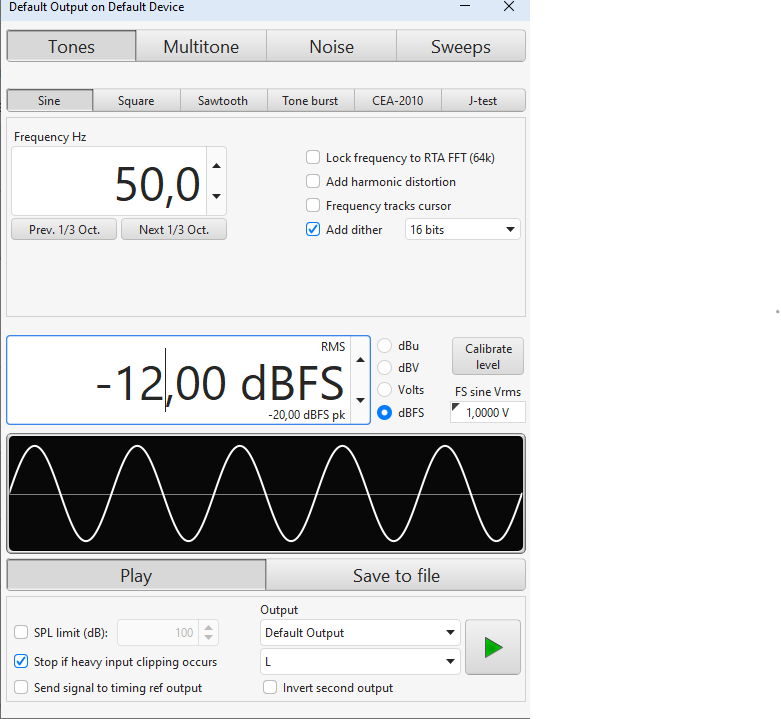Enable Lock frequency to RTA FFT
The width and height of the screenshot is (781, 719).
314,158
